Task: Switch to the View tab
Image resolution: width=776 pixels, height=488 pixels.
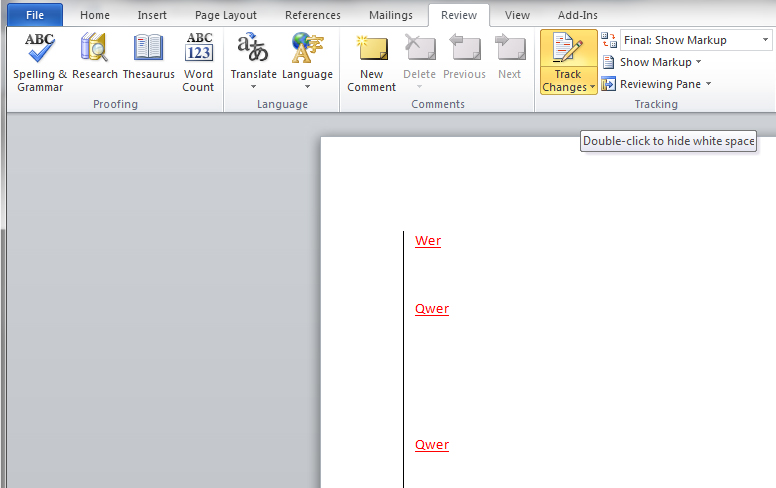Action: point(517,15)
